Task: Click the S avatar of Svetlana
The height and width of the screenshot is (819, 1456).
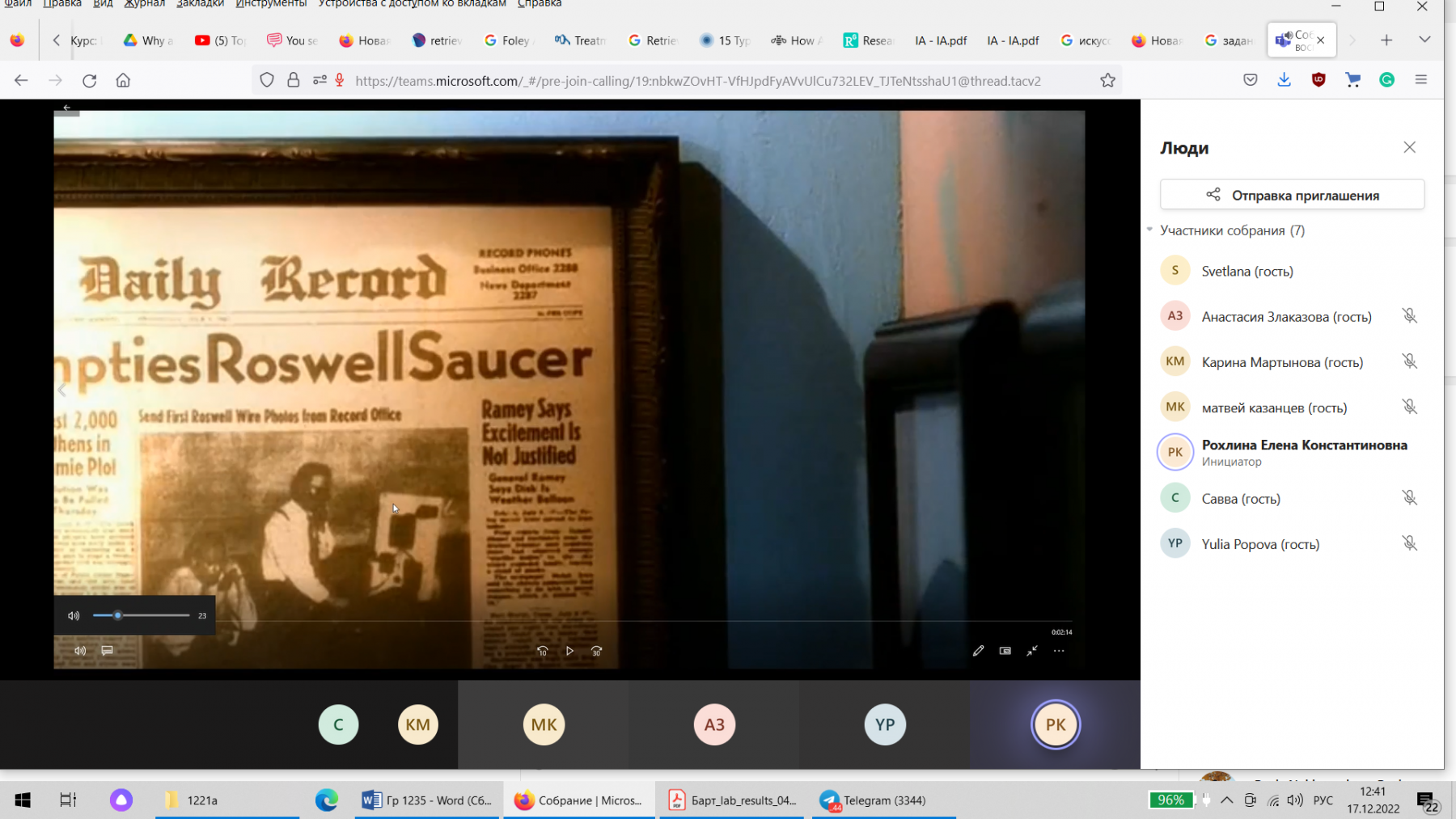Action: 1175,270
